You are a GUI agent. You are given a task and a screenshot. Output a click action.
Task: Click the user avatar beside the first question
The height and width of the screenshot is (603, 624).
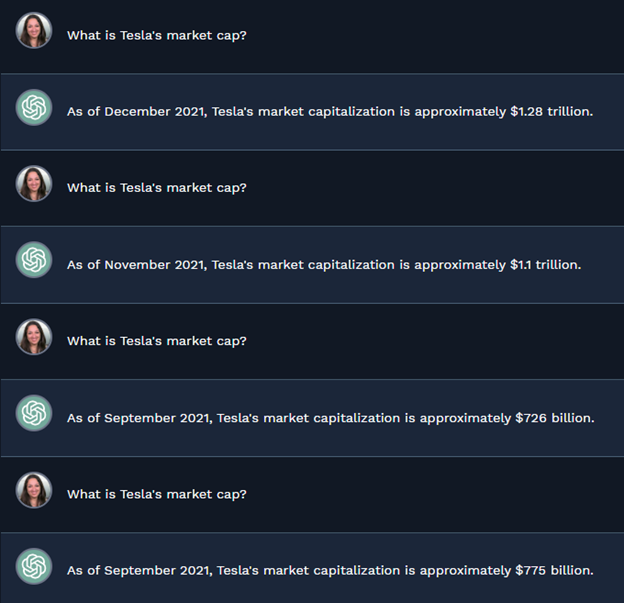[34, 31]
